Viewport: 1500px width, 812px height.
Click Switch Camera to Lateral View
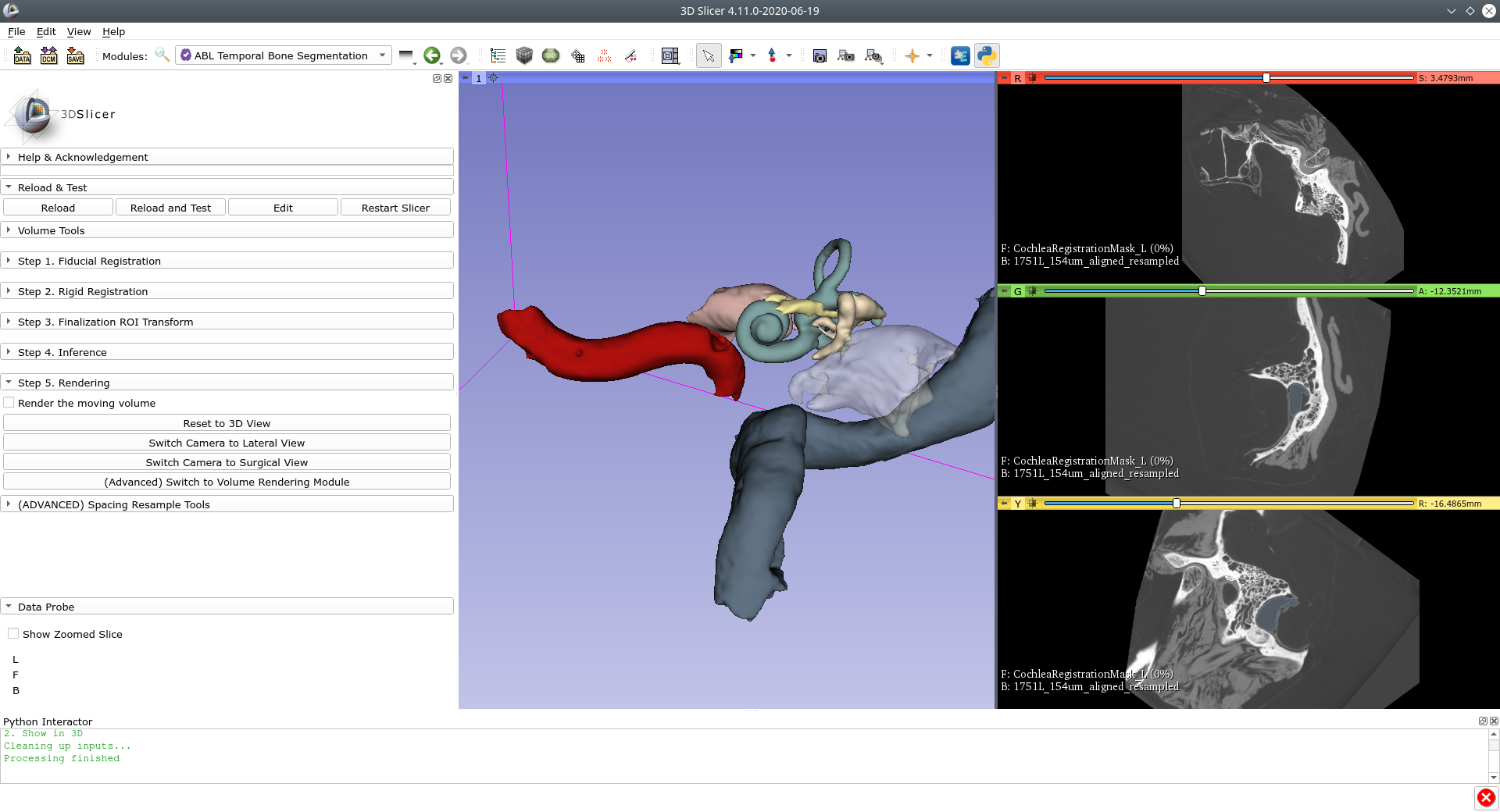click(227, 443)
